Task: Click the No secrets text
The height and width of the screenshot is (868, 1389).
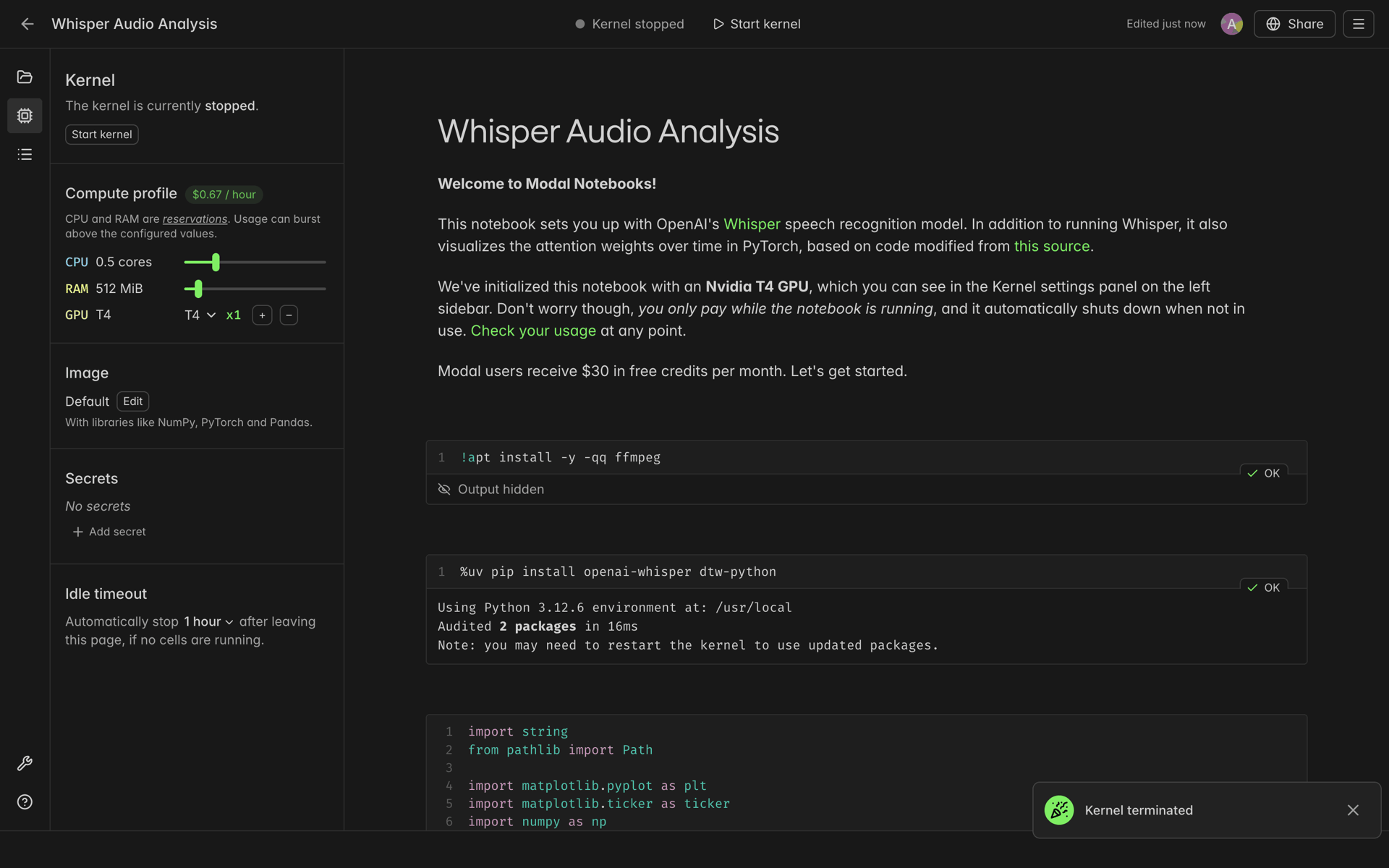Action: (x=98, y=506)
